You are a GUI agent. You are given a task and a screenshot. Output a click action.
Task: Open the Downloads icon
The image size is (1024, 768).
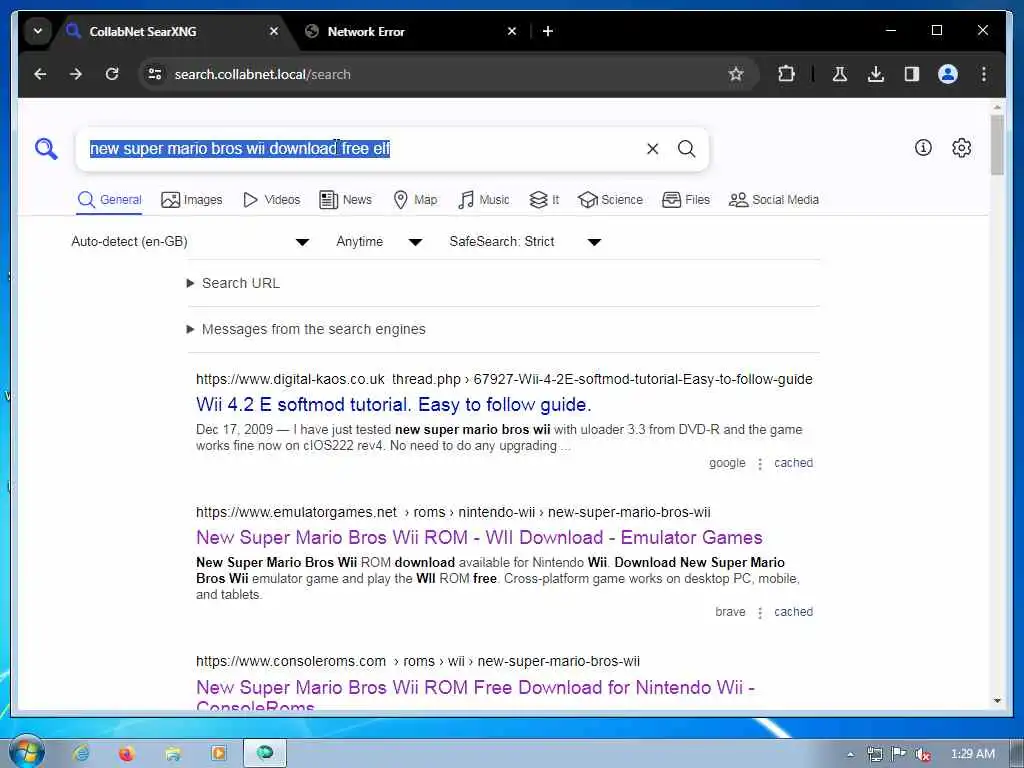click(x=876, y=74)
